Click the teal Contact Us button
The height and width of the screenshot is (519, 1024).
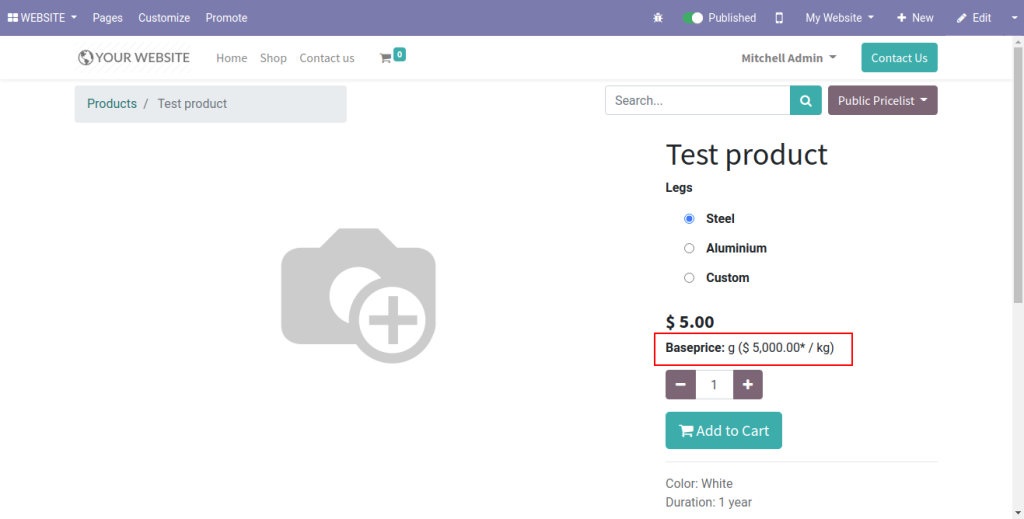[899, 57]
